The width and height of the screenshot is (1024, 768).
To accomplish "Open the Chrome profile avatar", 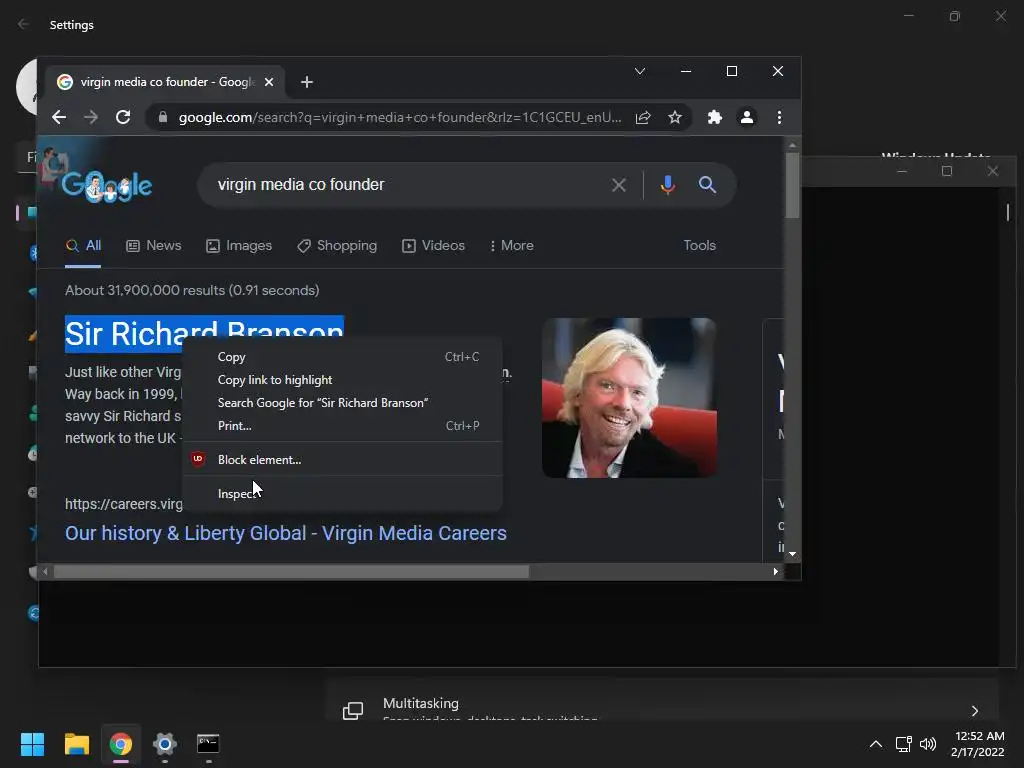I will point(746,118).
